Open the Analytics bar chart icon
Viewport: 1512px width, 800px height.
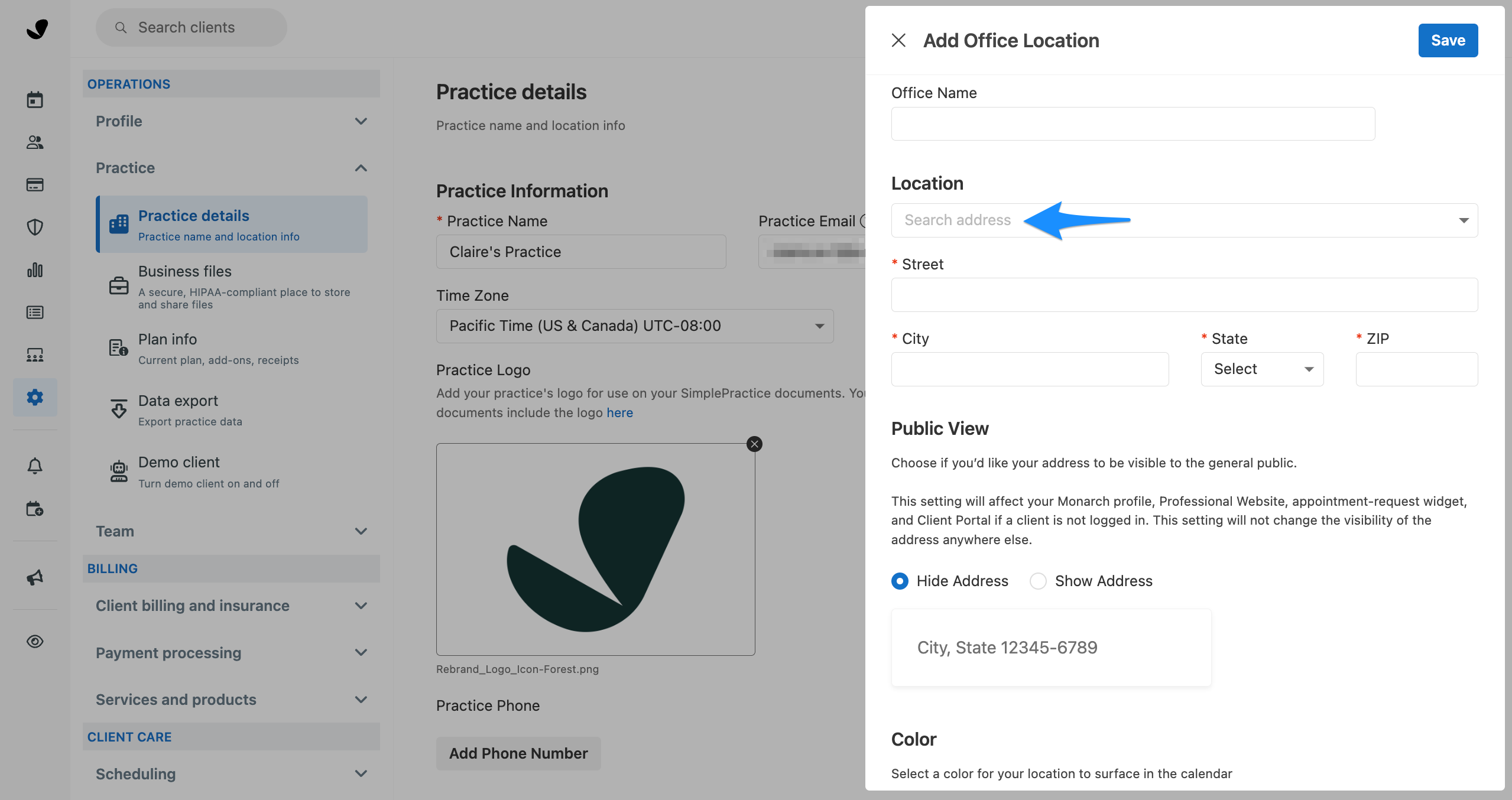click(x=35, y=269)
